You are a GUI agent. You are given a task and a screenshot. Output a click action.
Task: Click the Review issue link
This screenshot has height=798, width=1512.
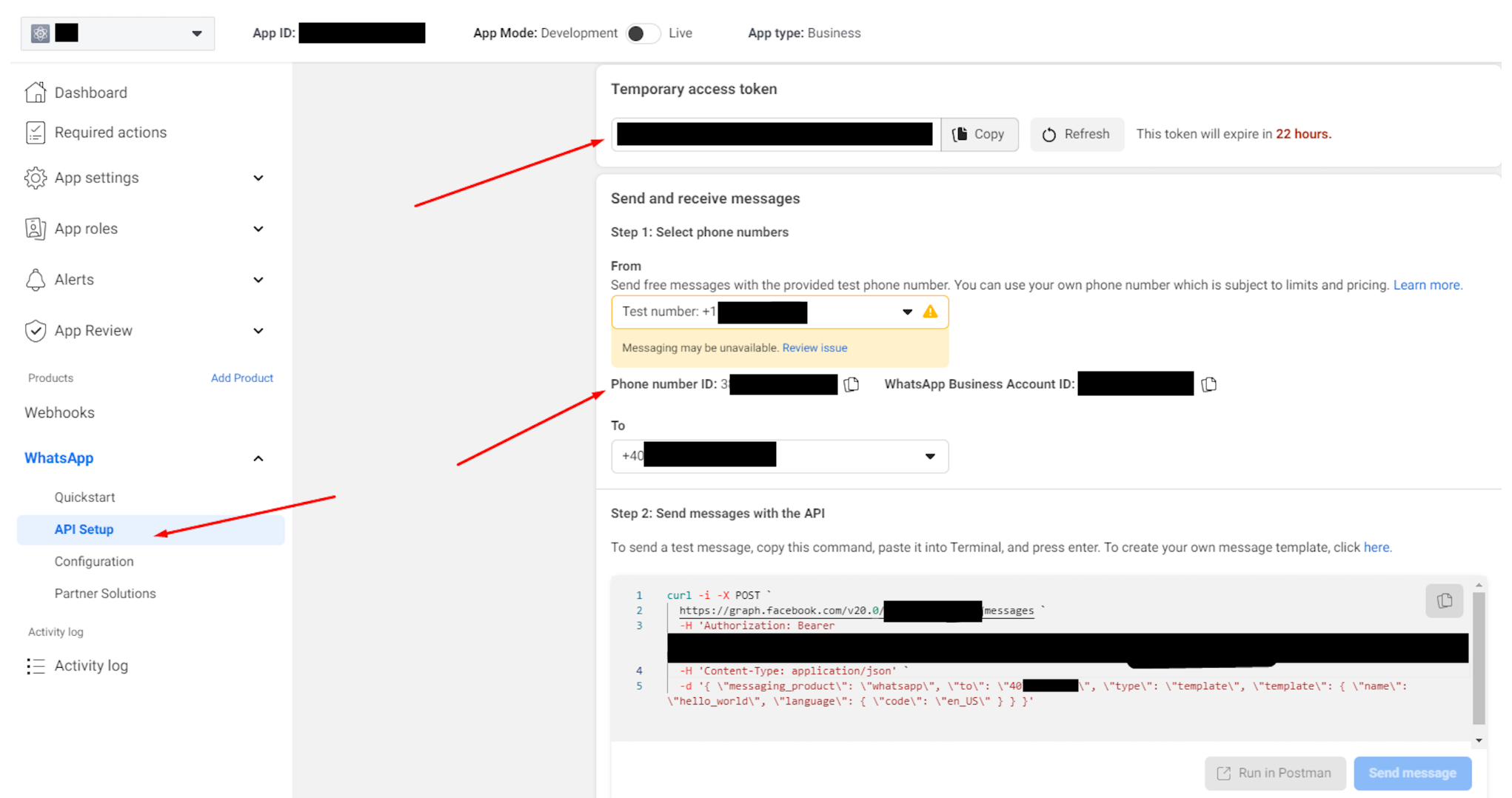coord(814,348)
